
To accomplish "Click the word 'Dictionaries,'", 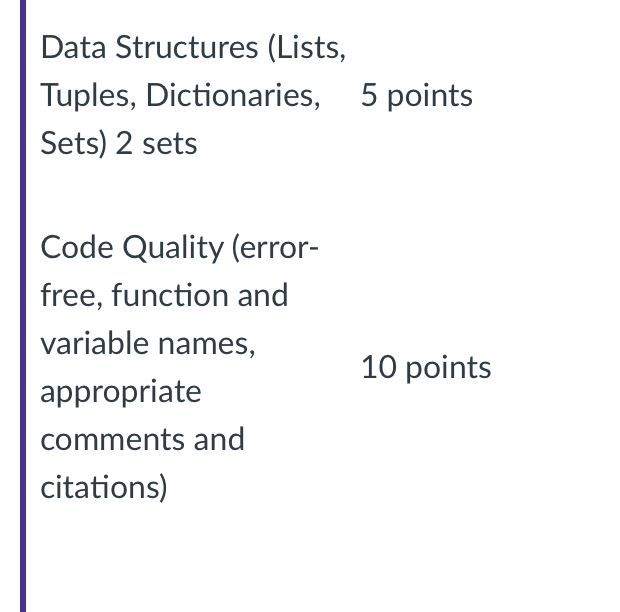I will point(233,96).
